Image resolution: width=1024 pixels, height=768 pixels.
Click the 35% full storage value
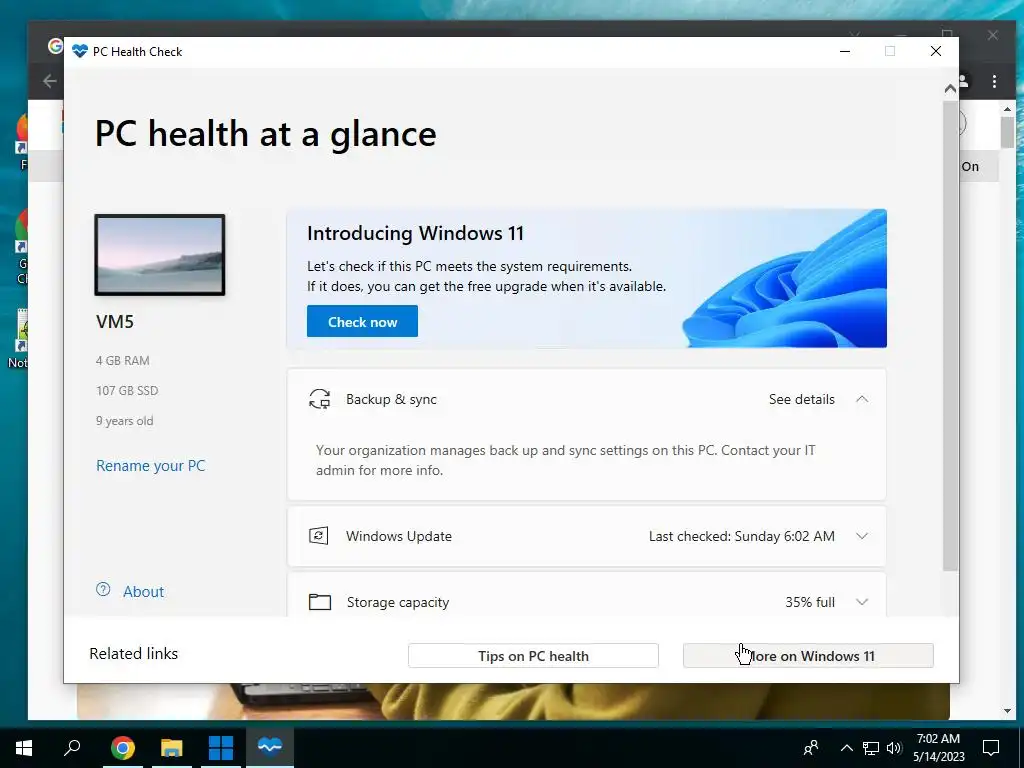click(810, 602)
